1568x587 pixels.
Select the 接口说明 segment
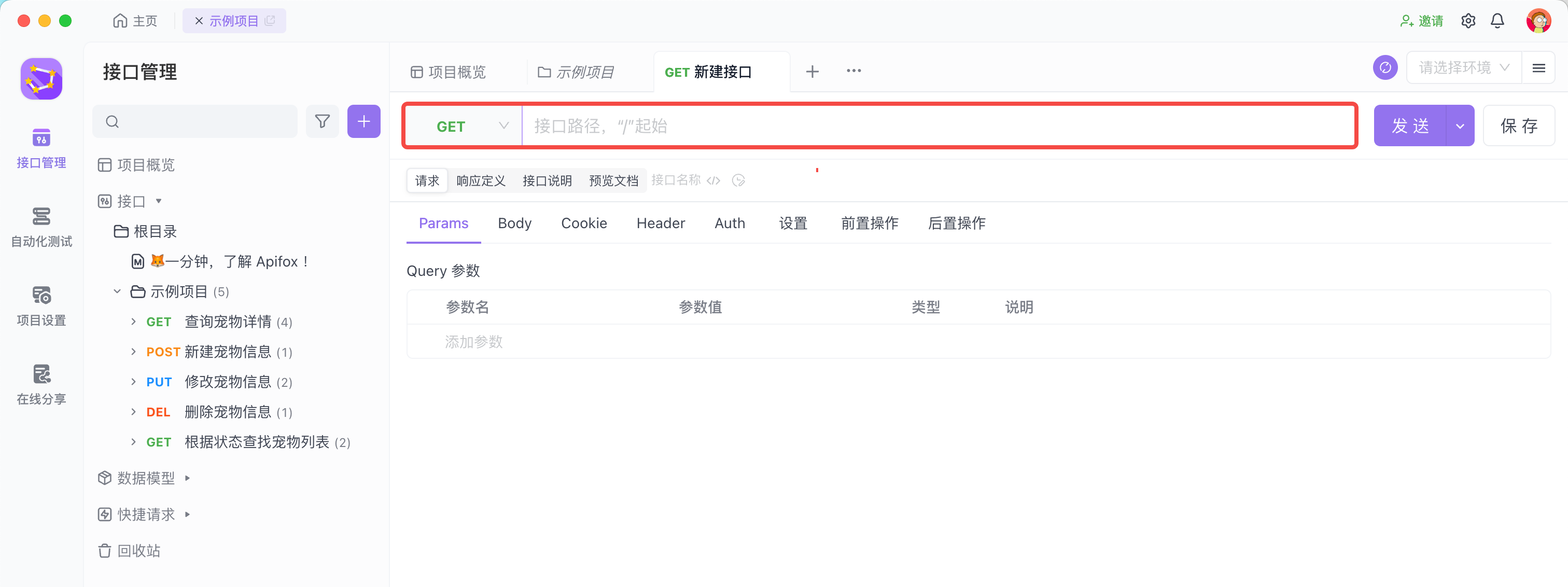click(x=547, y=180)
